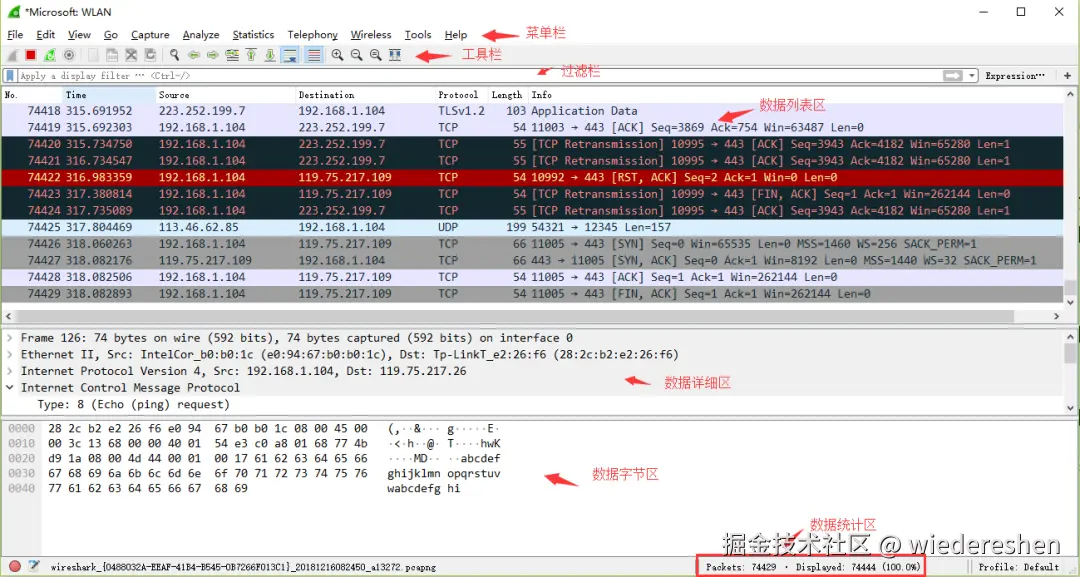Apply display filter arrow button

[x=953, y=76]
